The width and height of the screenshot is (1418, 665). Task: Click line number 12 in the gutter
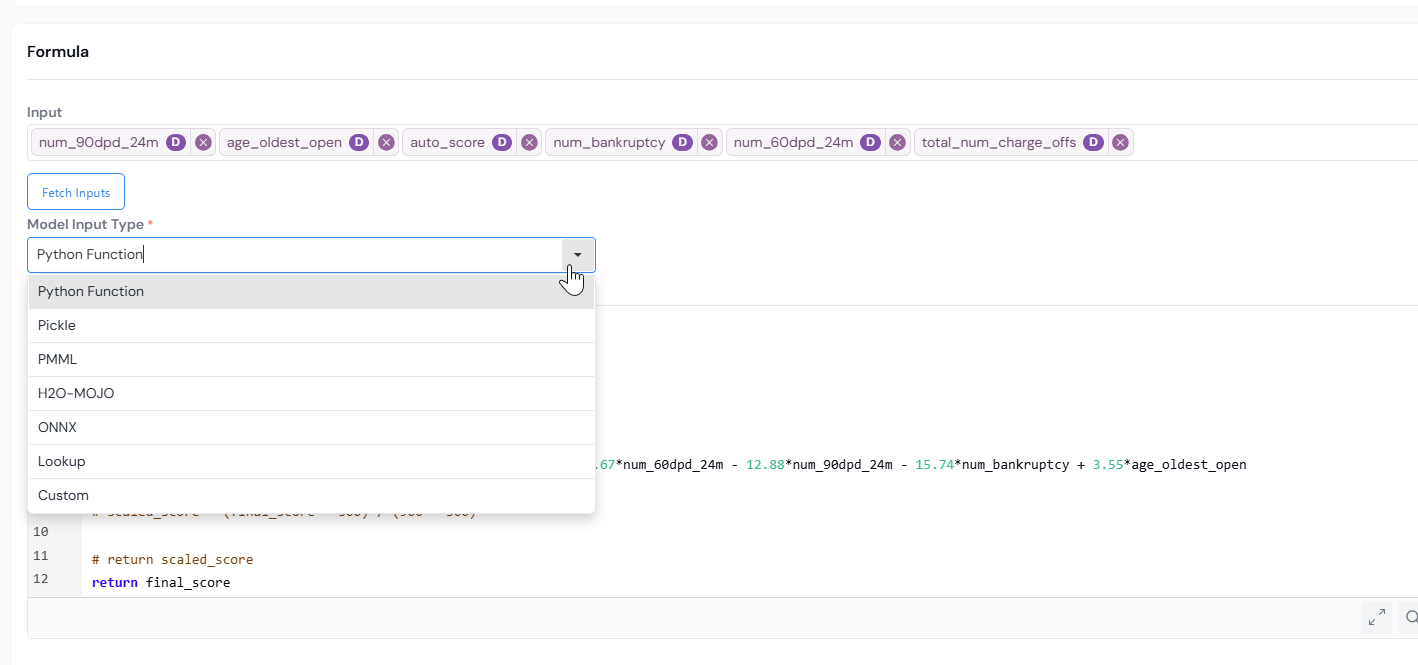coord(41,579)
